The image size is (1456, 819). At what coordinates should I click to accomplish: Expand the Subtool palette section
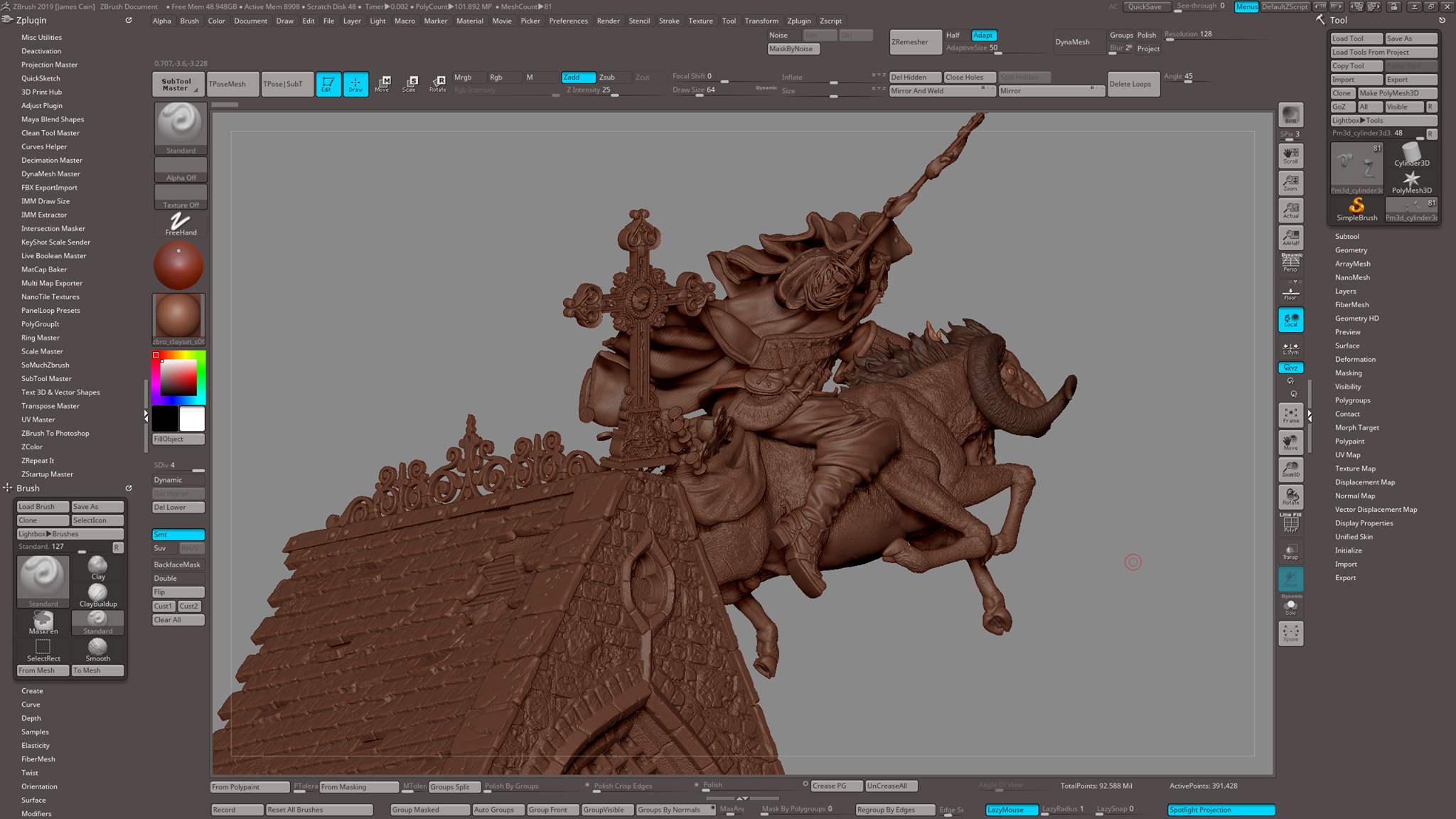[1347, 236]
